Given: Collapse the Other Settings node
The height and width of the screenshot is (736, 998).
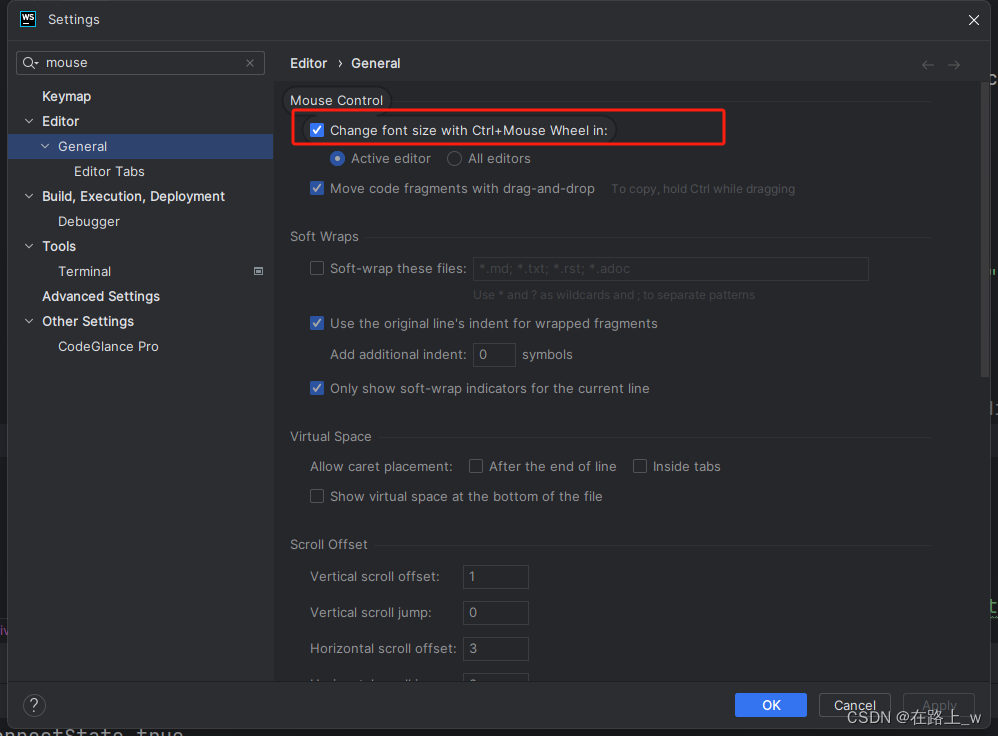Looking at the screenshot, I should point(29,321).
